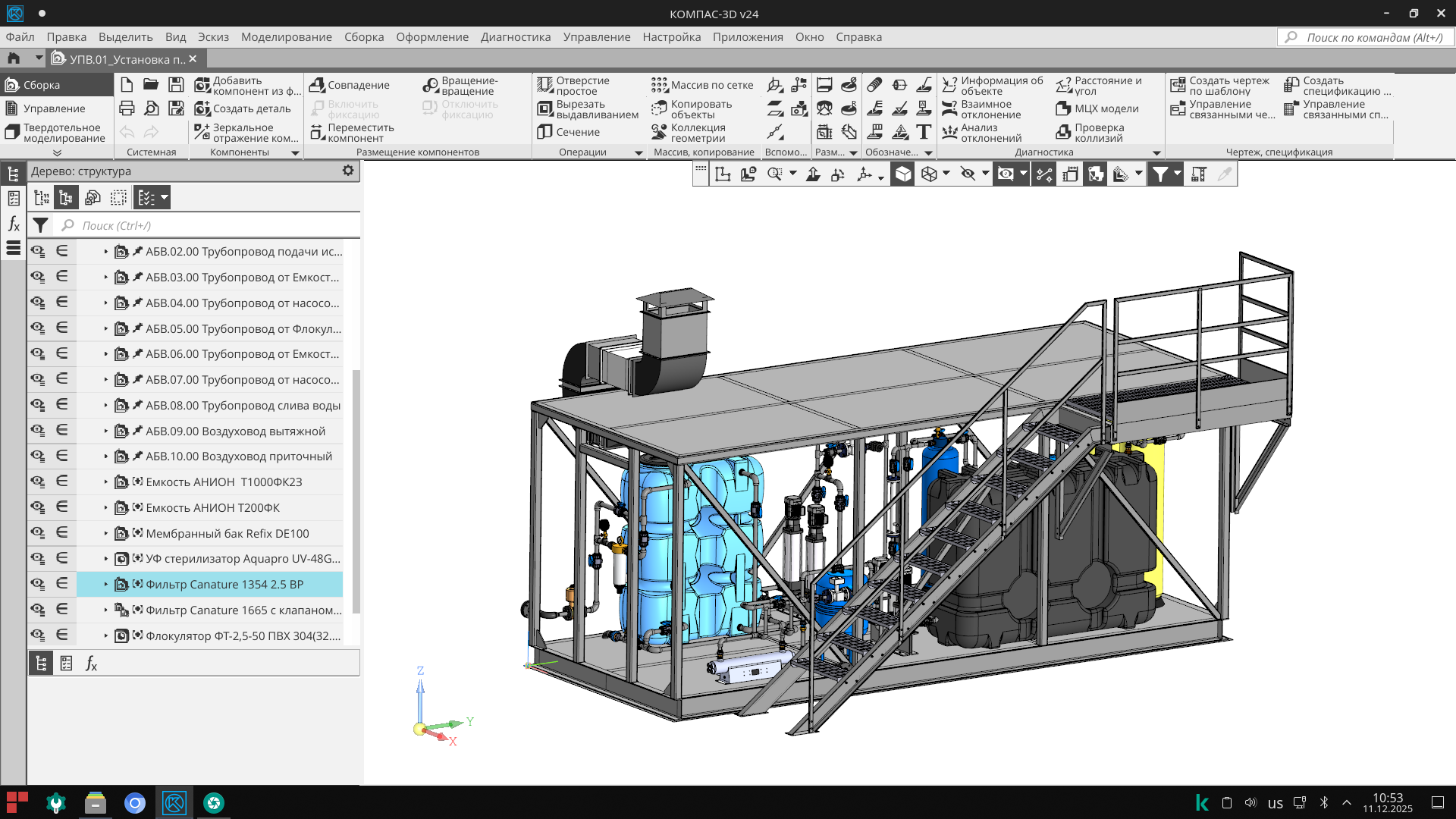Open the Операции group dropdown arrow
The height and width of the screenshot is (819, 1456).
pos(639,152)
